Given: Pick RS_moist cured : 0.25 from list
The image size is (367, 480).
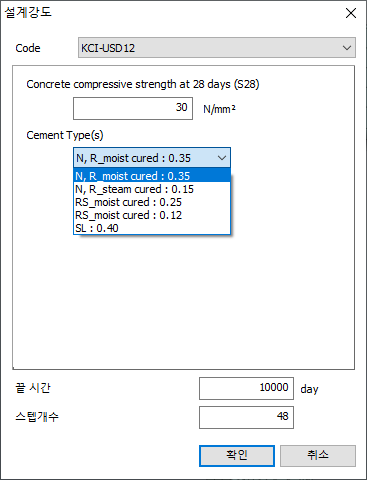Looking at the screenshot, I should 152,202.
